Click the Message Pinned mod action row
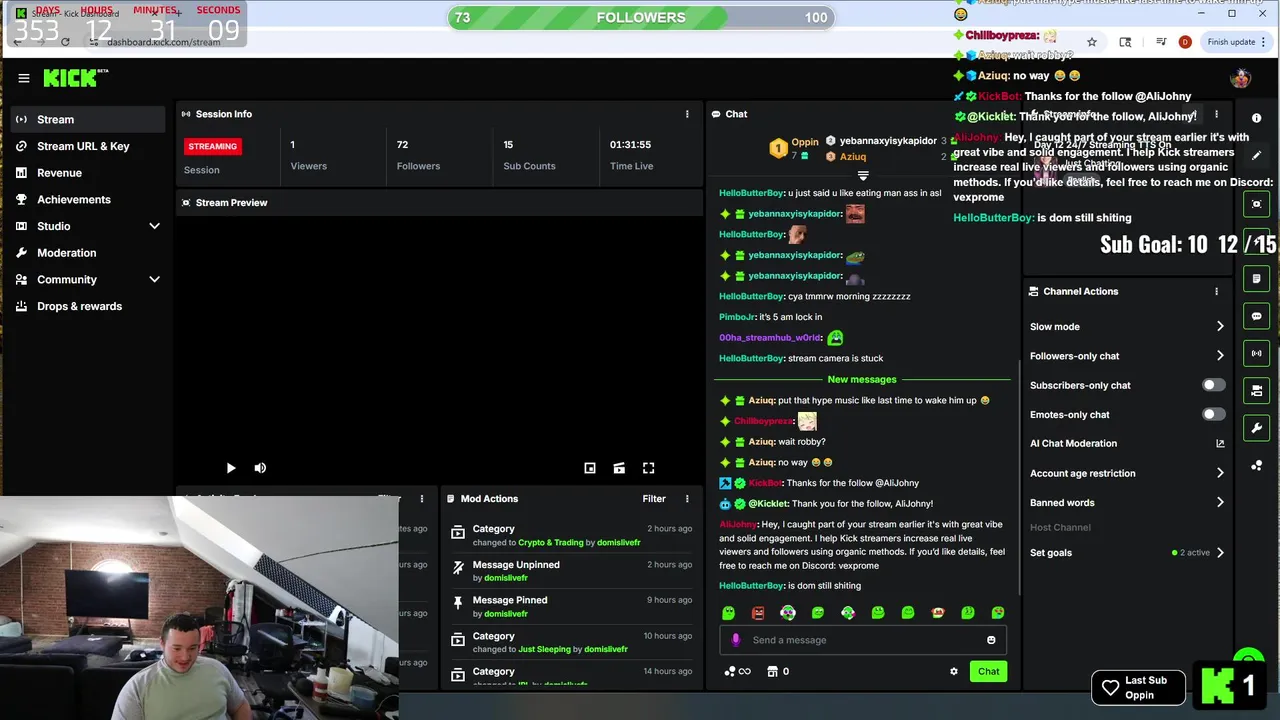The height and width of the screenshot is (720, 1280). coord(570,606)
